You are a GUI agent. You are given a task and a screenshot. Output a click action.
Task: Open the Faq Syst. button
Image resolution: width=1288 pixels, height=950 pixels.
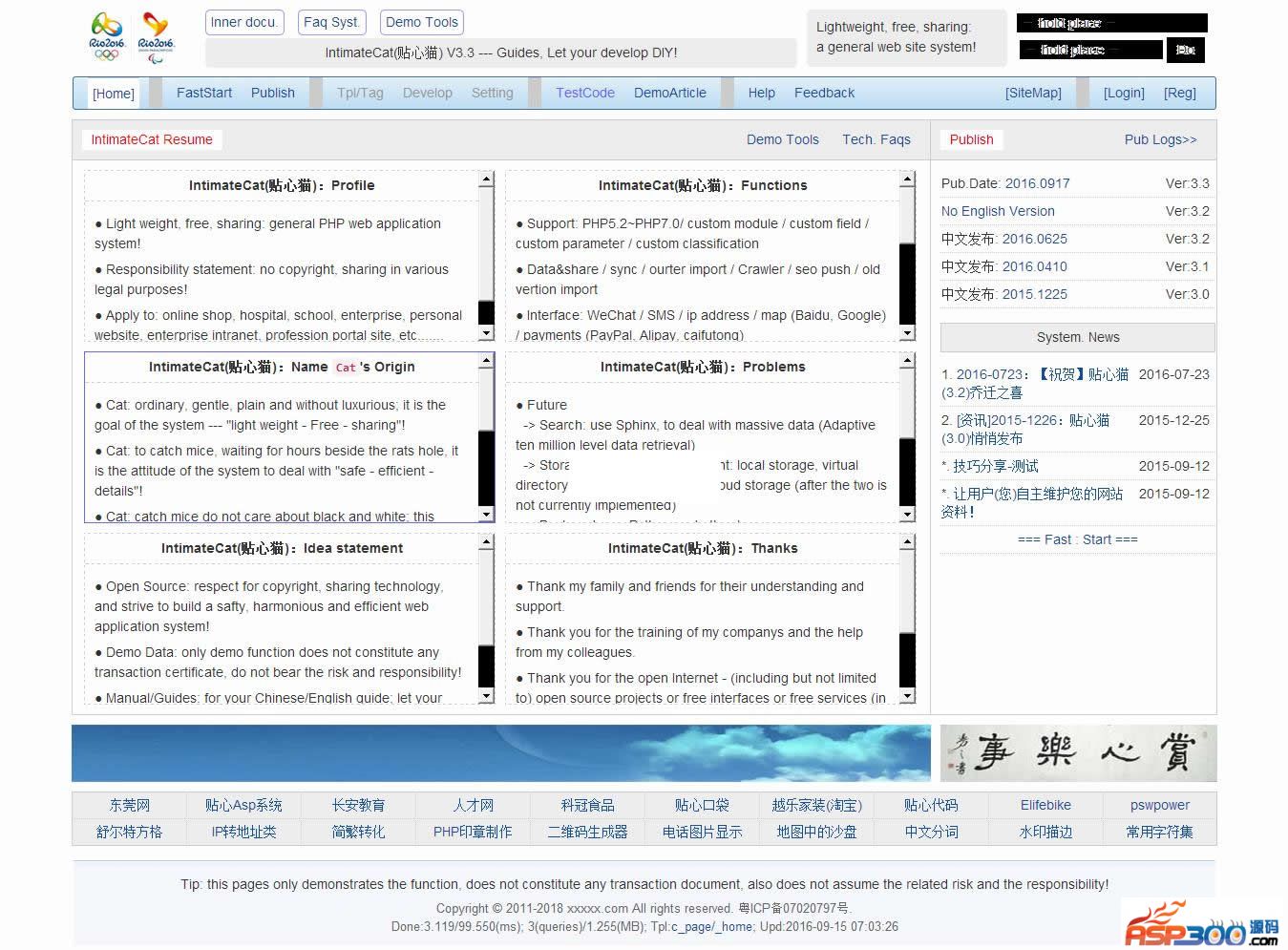pos(331,22)
